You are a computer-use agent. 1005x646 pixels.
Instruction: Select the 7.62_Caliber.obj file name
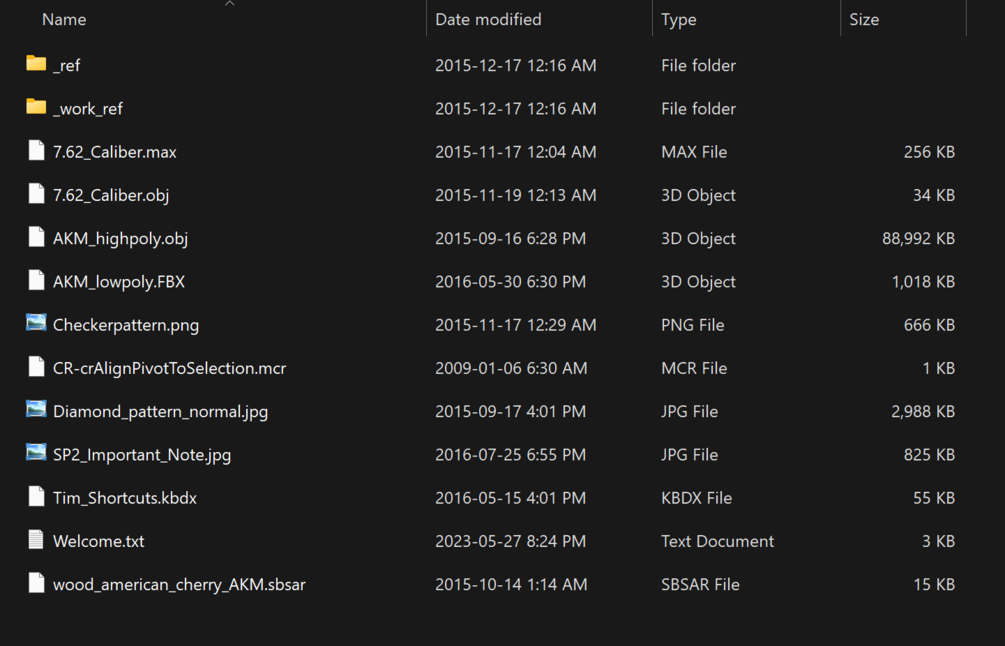pyautogui.click(x=111, y=195)
